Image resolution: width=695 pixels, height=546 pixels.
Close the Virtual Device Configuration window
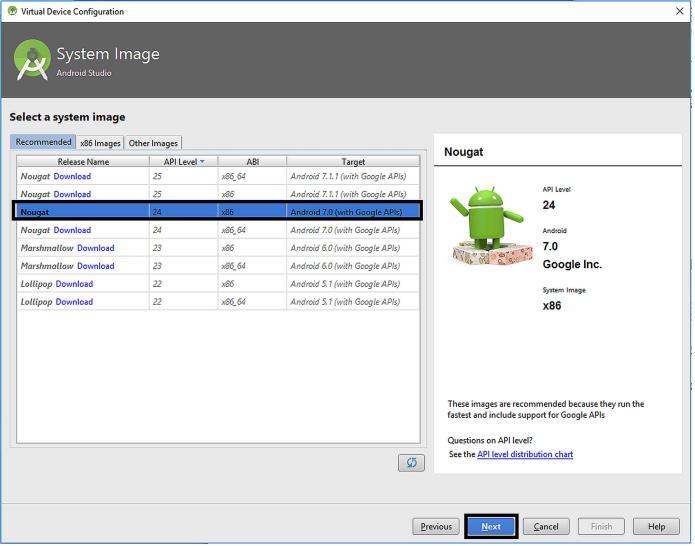(679, 11)
